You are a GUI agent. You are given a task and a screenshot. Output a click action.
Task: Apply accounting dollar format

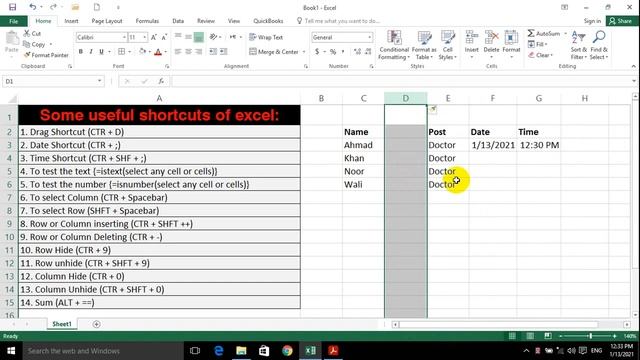tap(317, 52)
